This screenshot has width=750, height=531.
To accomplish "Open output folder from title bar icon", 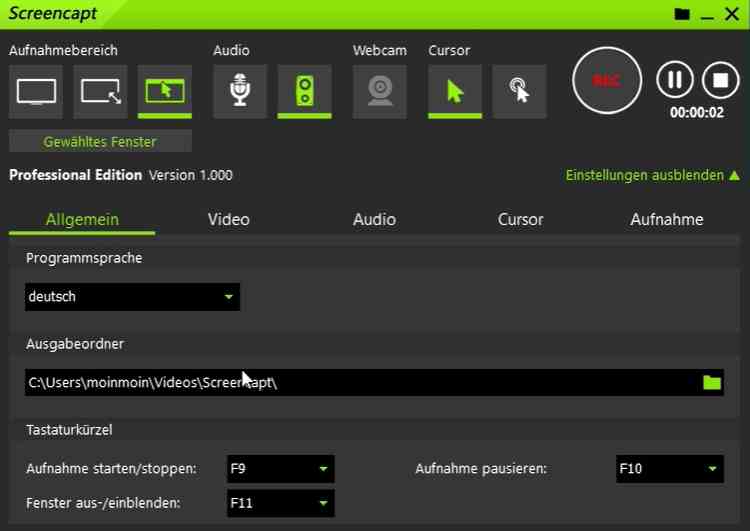I will click(682, 14).
